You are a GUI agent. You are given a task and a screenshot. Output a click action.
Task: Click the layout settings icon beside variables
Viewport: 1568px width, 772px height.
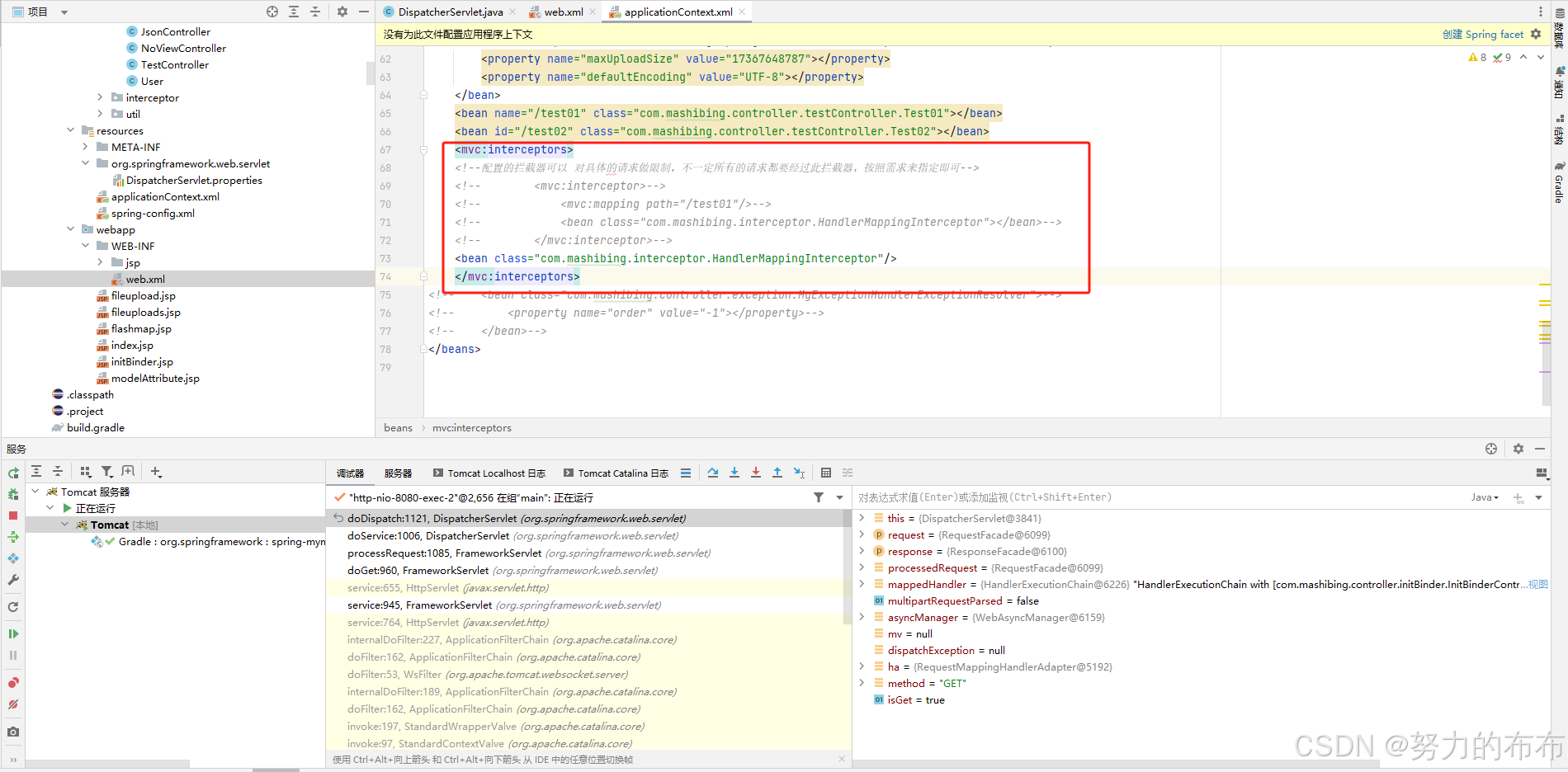(1541, 473)
